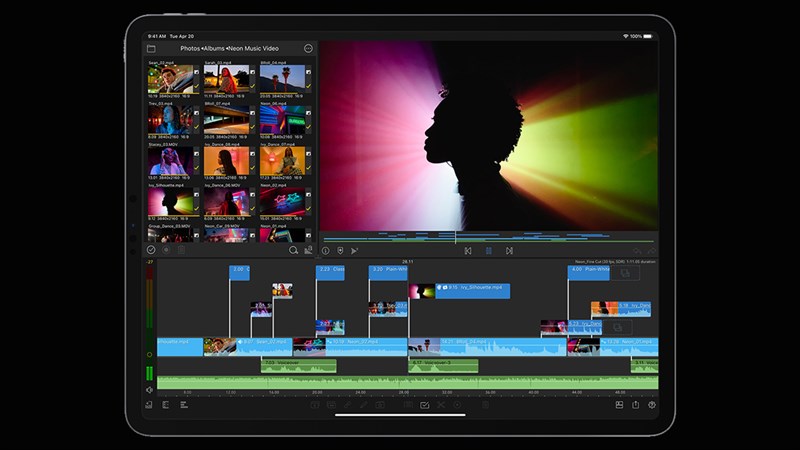Expand the library more options ellipsis menu
This screenshot has height=450, width=800.
tap(308, 48)
